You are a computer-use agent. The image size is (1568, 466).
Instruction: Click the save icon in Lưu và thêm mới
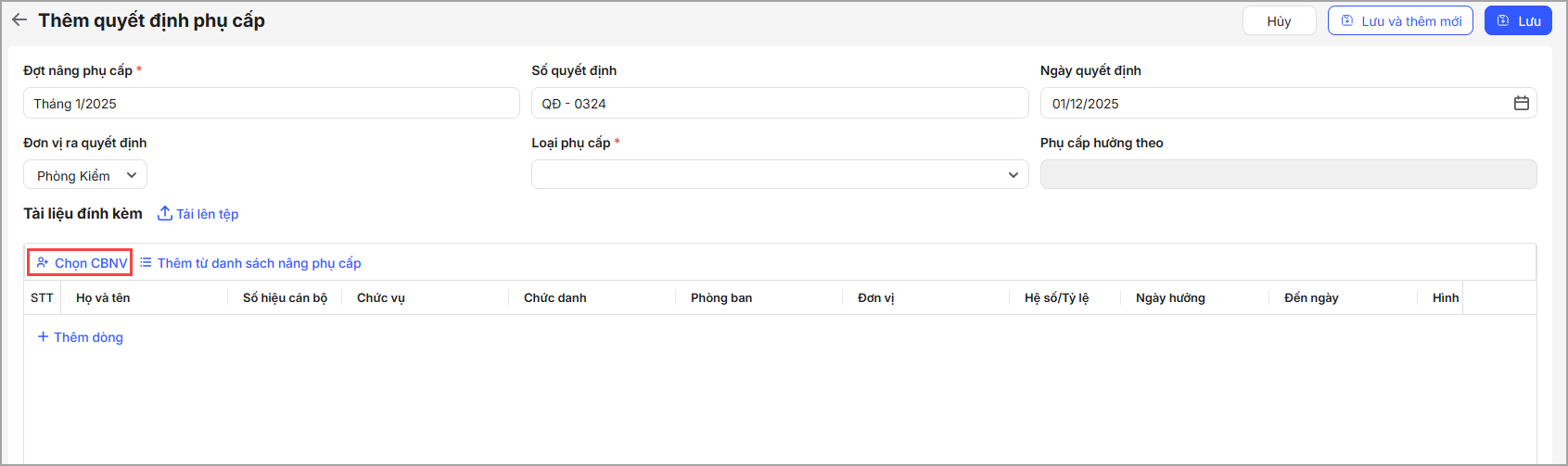click(x=1347, y=21)
